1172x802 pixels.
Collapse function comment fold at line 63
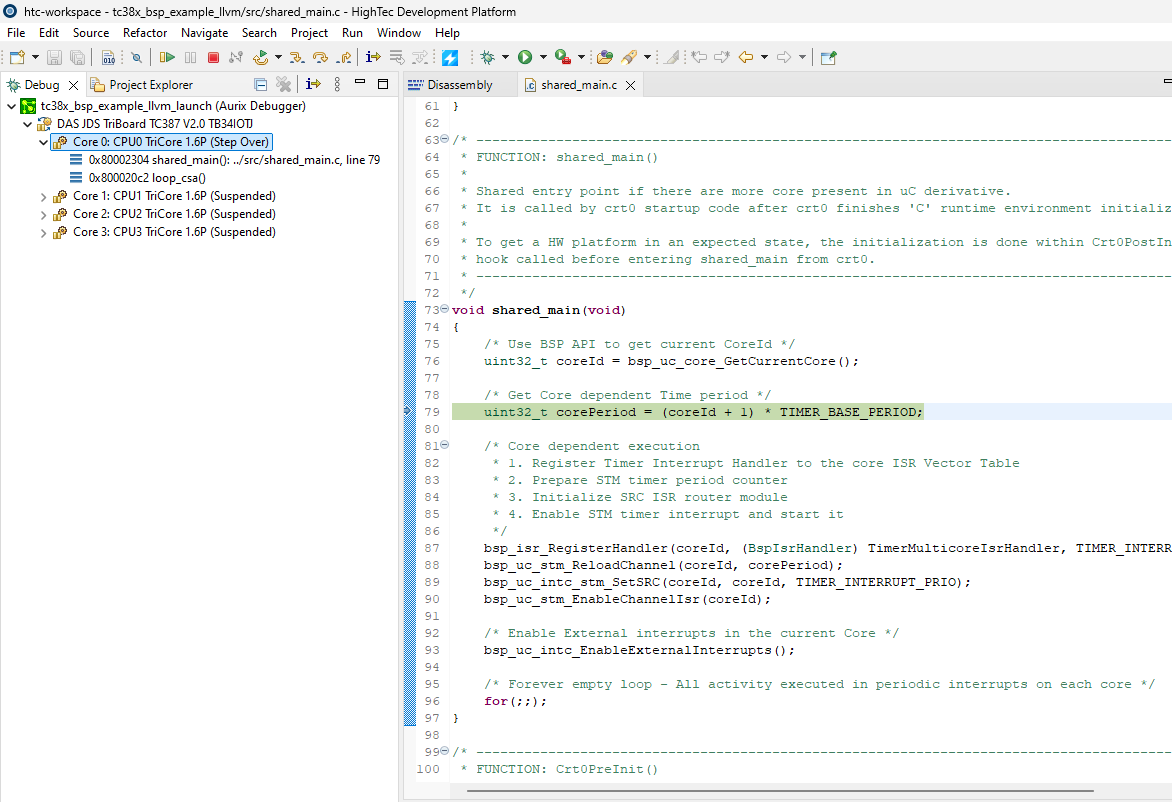click(445, 140)
